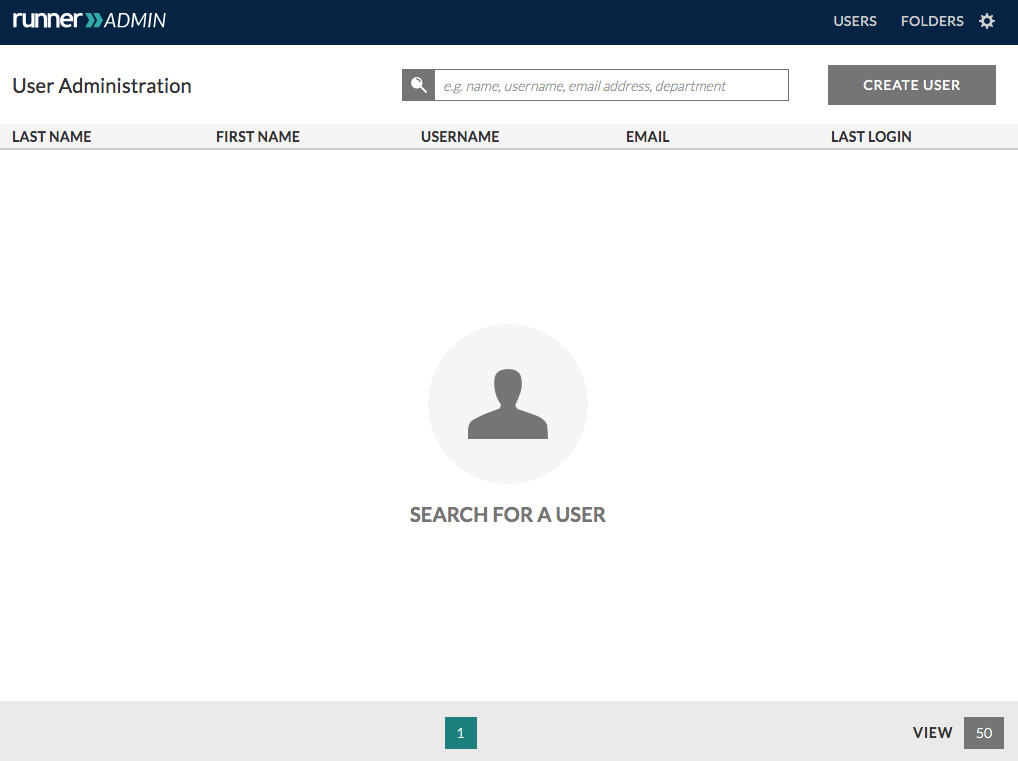Focus the user search input field
The height and width of the screenshot is (761, 1018).
tap(612, 85)
